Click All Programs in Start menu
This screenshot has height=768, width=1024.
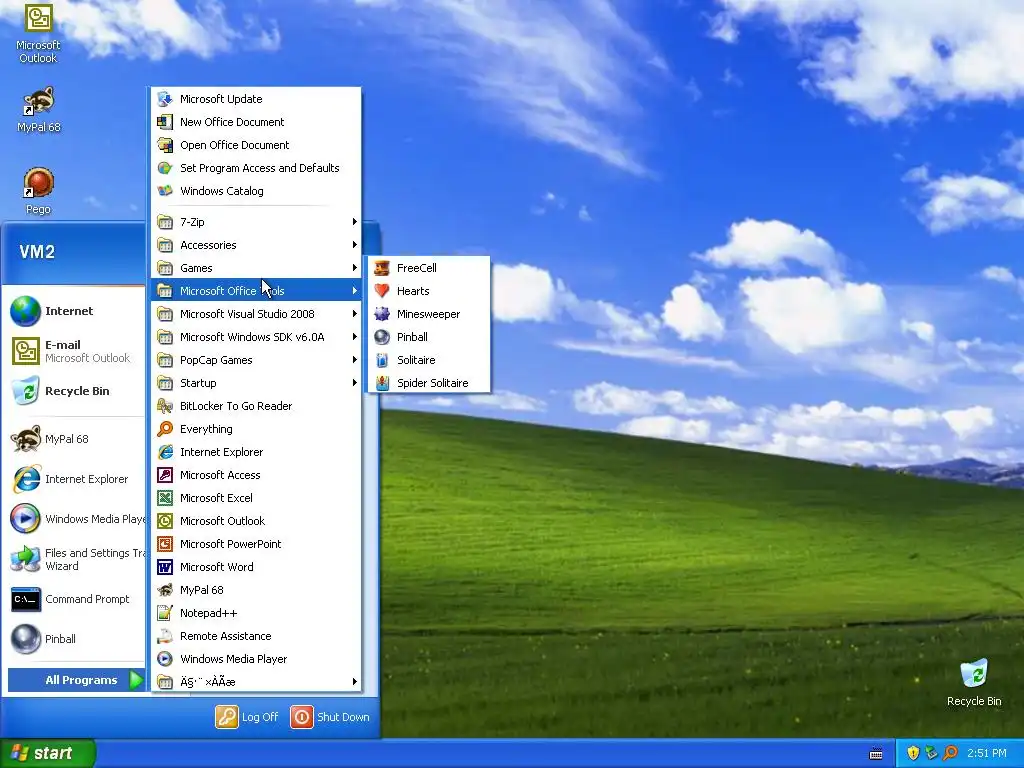(x=76, y=680)
